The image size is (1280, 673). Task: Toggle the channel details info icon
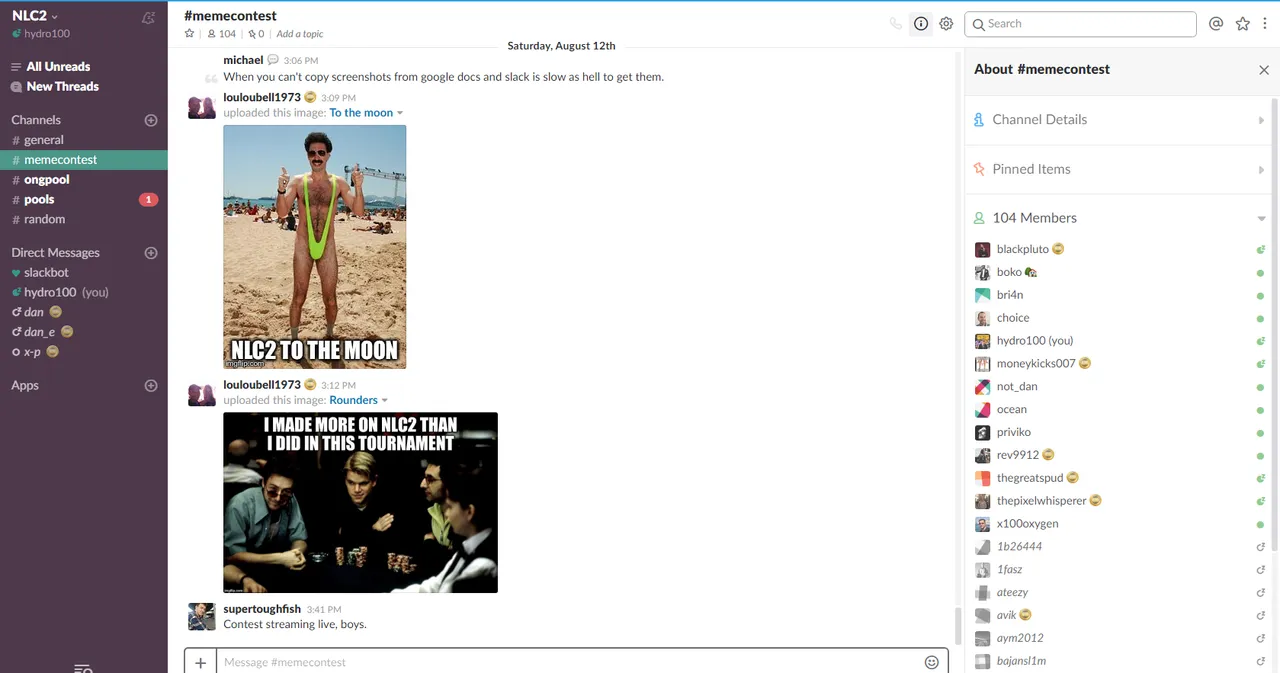tap(921, 24)
